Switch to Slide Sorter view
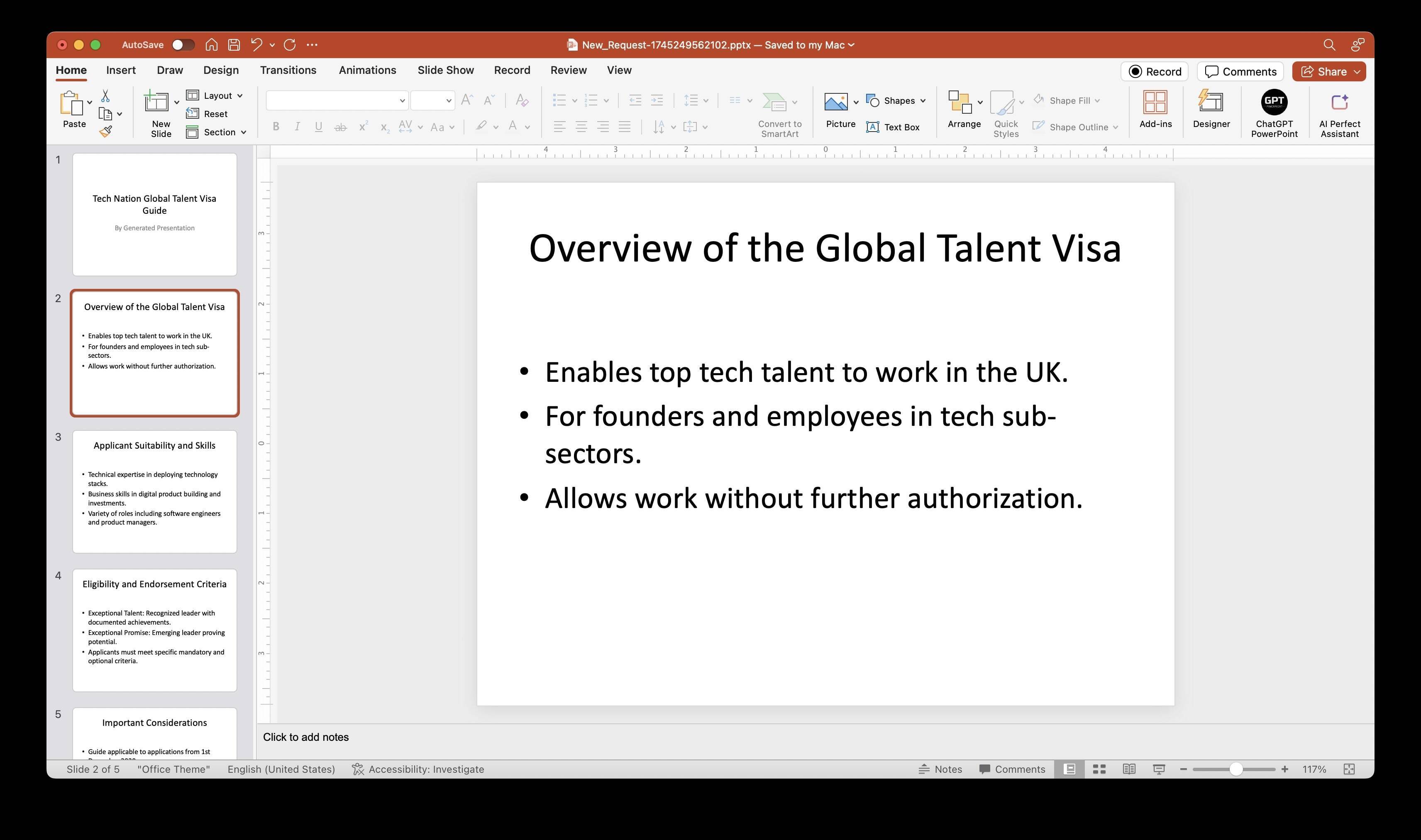The width and height of the screenshot is (1421, 840). point(1099,769)
